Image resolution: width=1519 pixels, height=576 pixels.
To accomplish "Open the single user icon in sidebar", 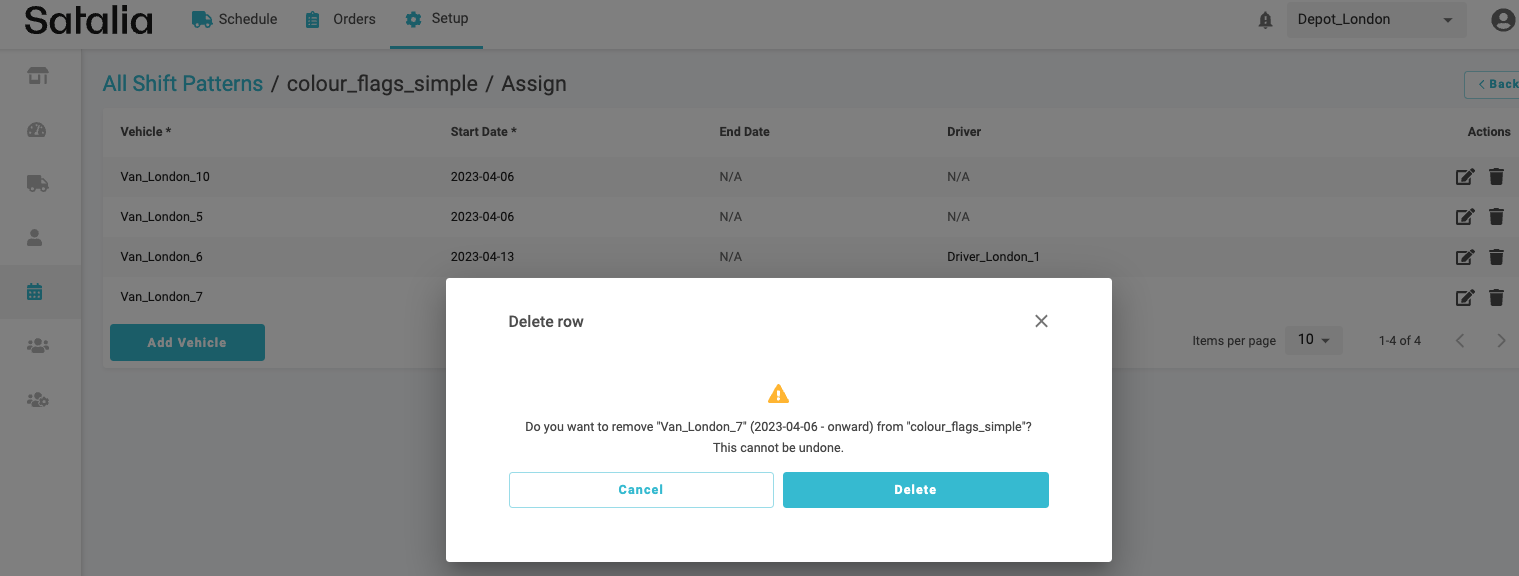I will pyautogui.click(x=35, y=238).
